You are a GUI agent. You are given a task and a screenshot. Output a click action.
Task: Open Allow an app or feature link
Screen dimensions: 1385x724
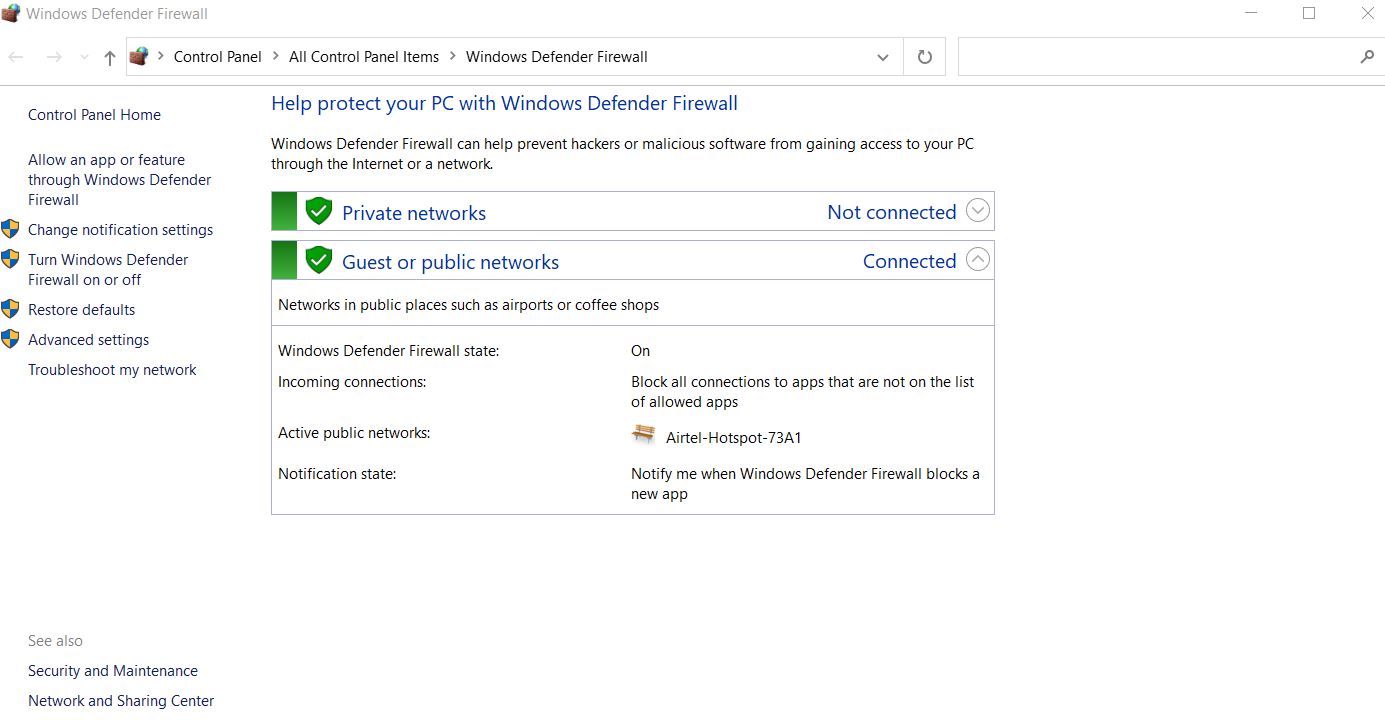click(x=120, y=180)
